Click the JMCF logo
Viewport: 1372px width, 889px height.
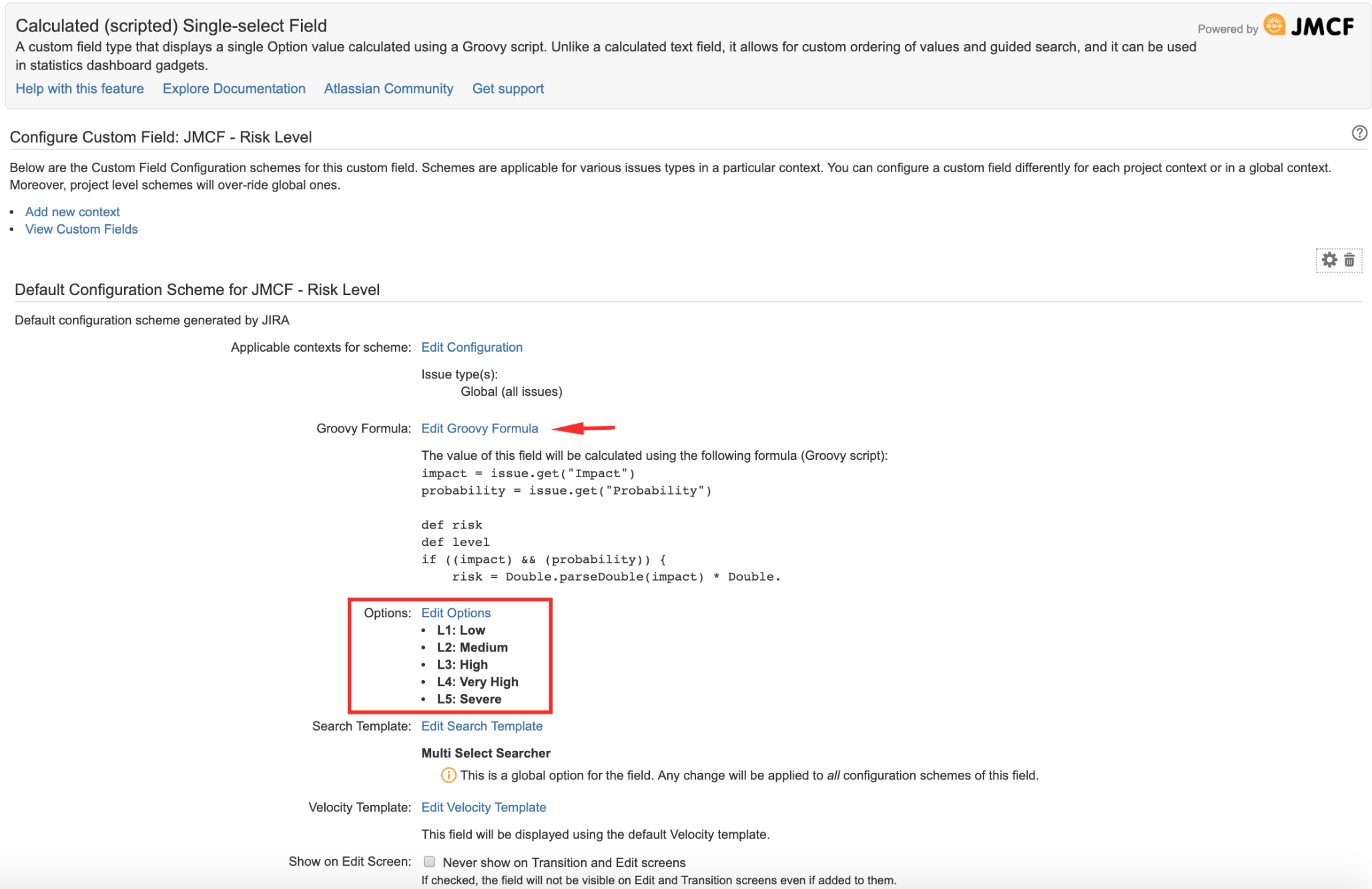(1309, 26)
